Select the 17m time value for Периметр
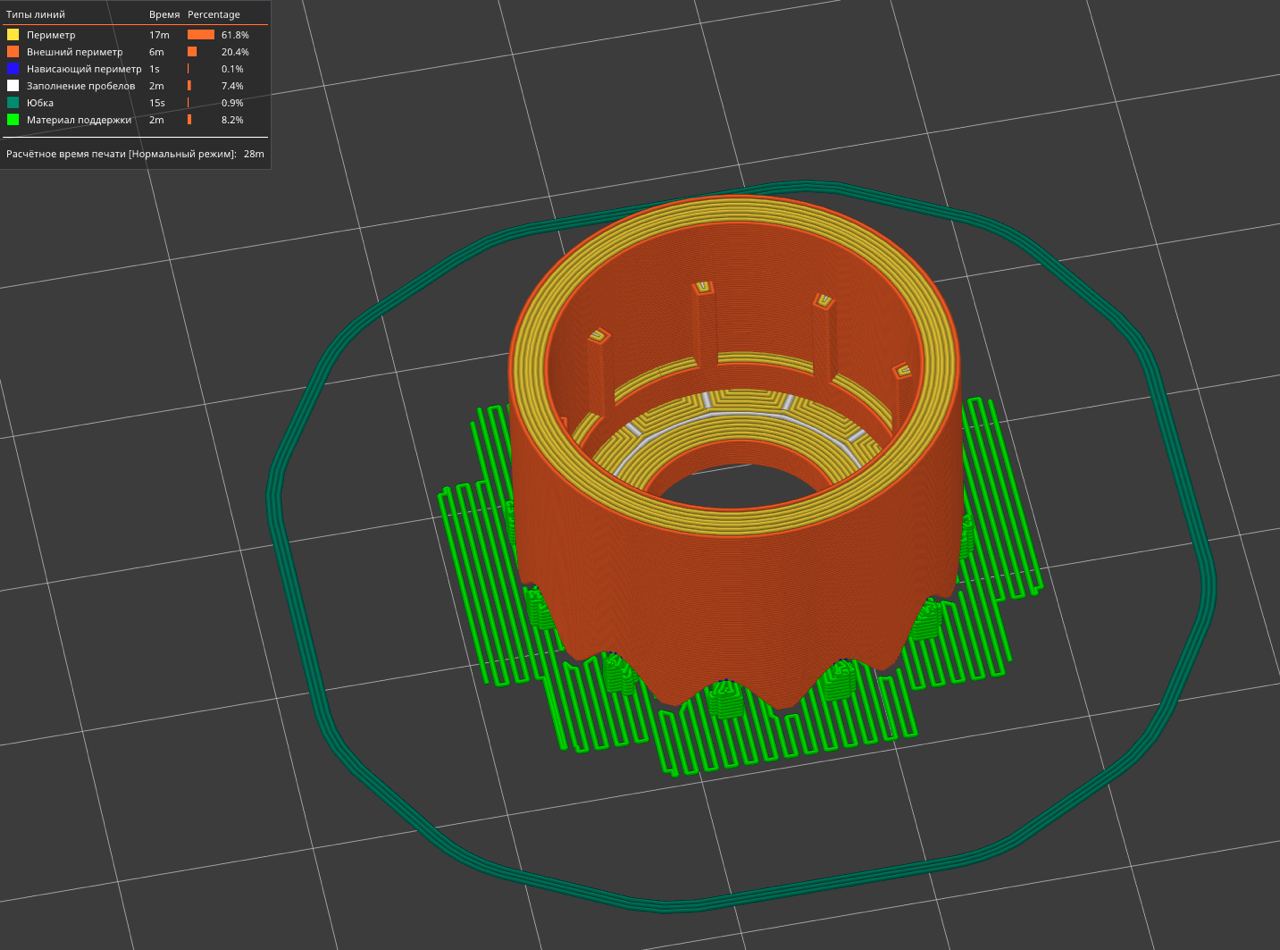The image size is (1280, 950). [x=158, y=35]
